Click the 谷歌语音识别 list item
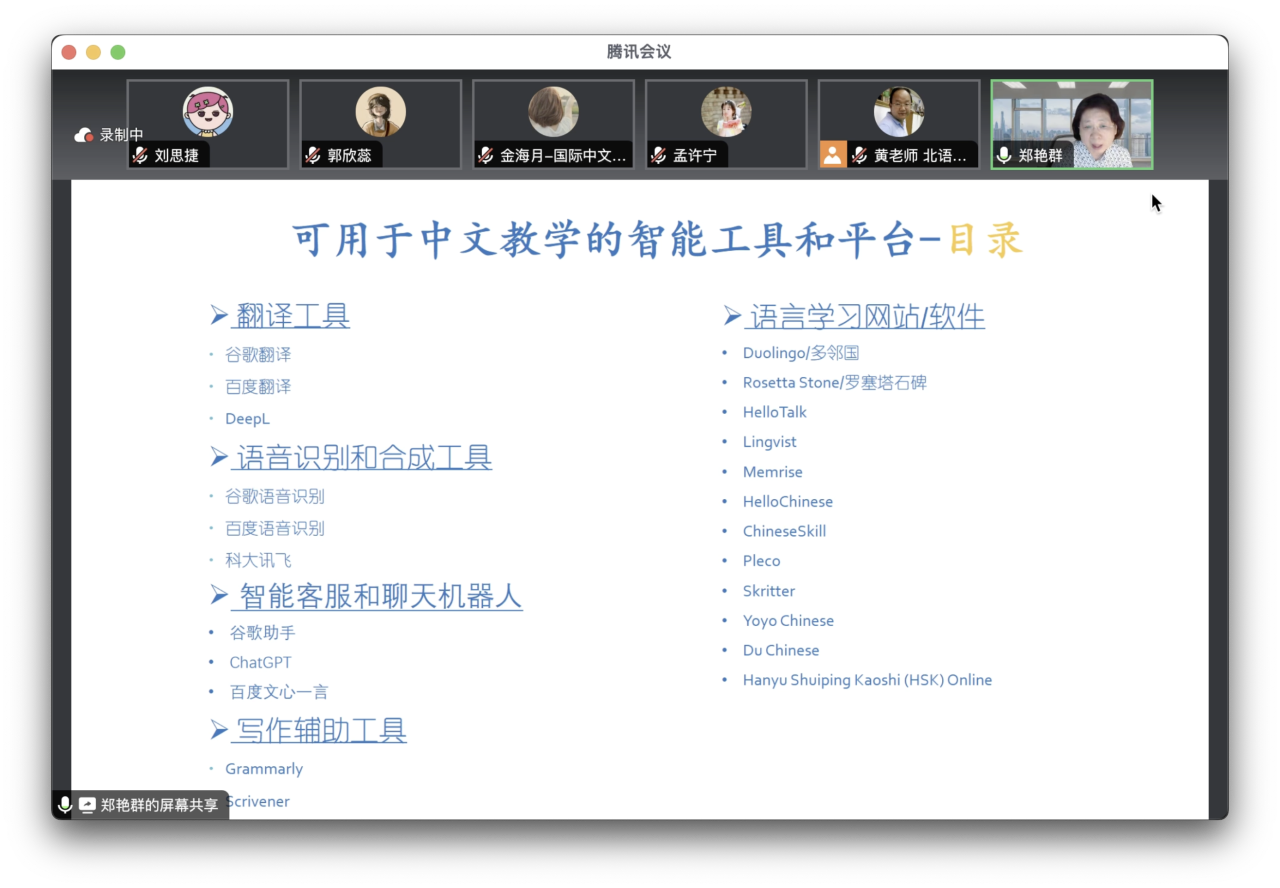This screenshot has width=1280, height=888. click(x=275, y=497)
